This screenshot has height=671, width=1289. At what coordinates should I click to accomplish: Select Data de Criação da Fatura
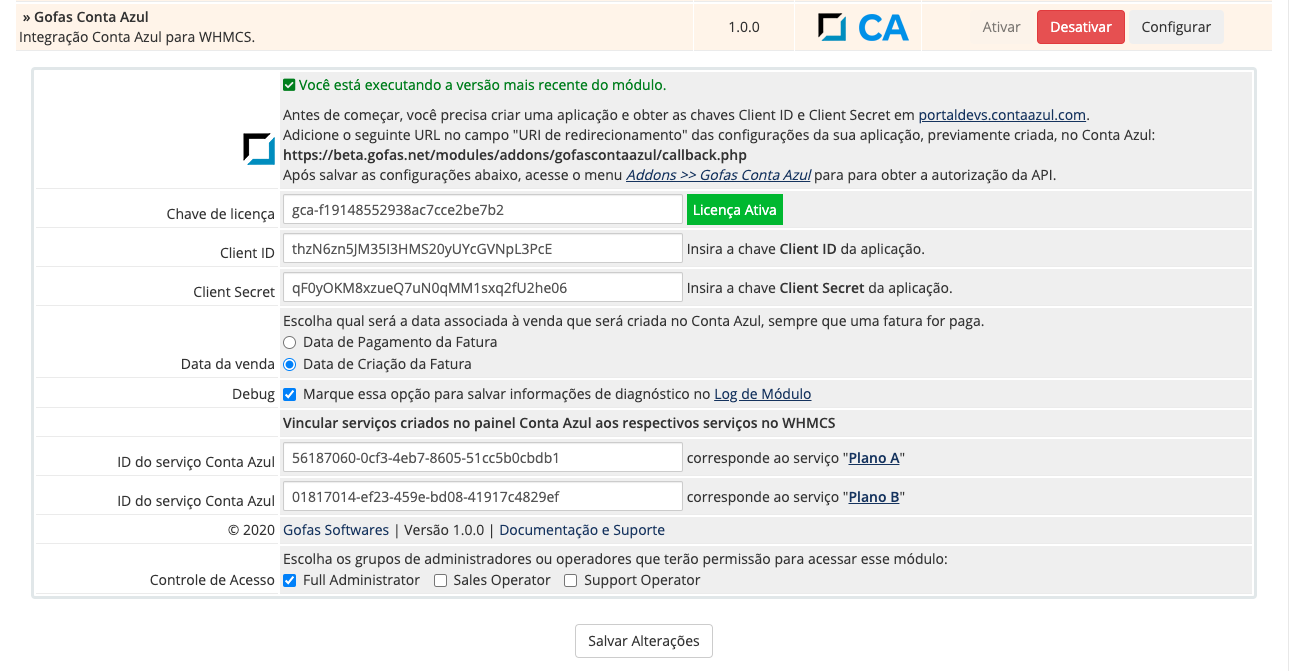pyautogui.click(x=289, y=364)
